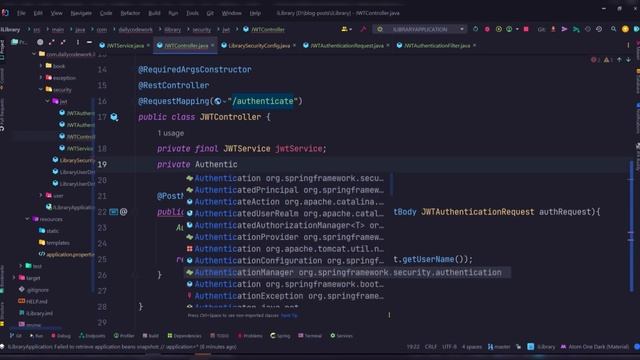Select application.properties in project tree
This screenshot has height=360, width=640.
point(67,254)
